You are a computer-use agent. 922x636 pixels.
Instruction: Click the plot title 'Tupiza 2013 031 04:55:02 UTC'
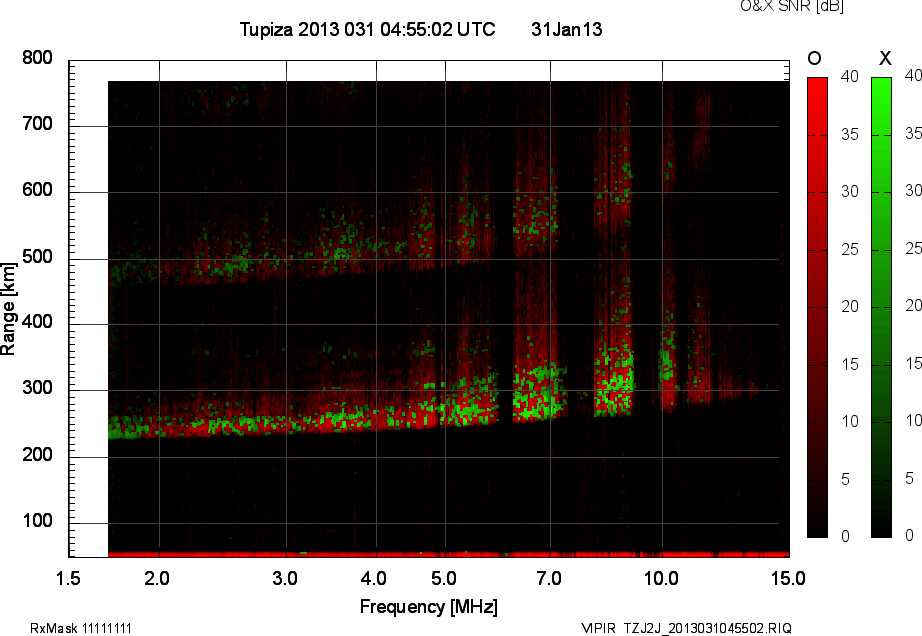368,29
